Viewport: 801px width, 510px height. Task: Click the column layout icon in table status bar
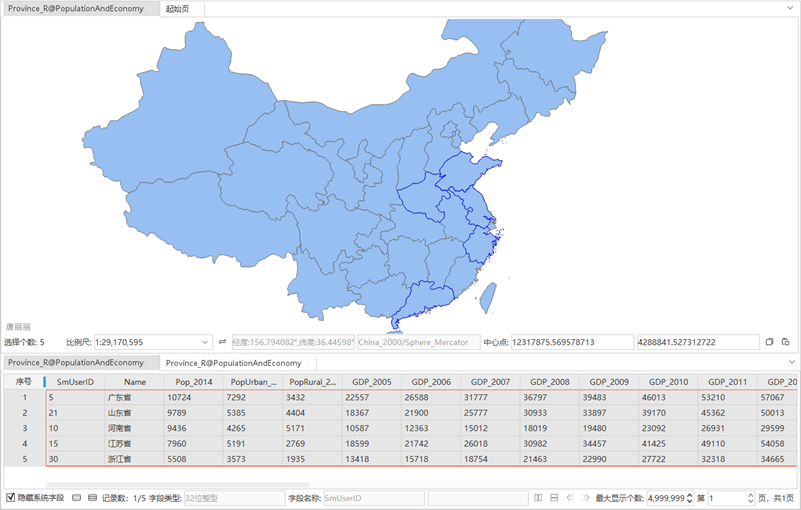(x=538, y=497)
